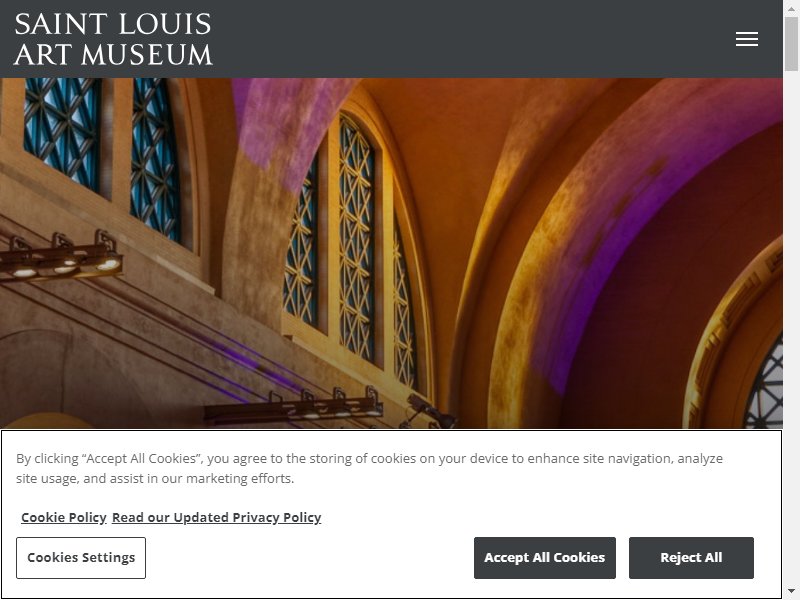Click the scrollbar up arrow
Viewport: 800px width, 600px height.
[x=791, y=8]
